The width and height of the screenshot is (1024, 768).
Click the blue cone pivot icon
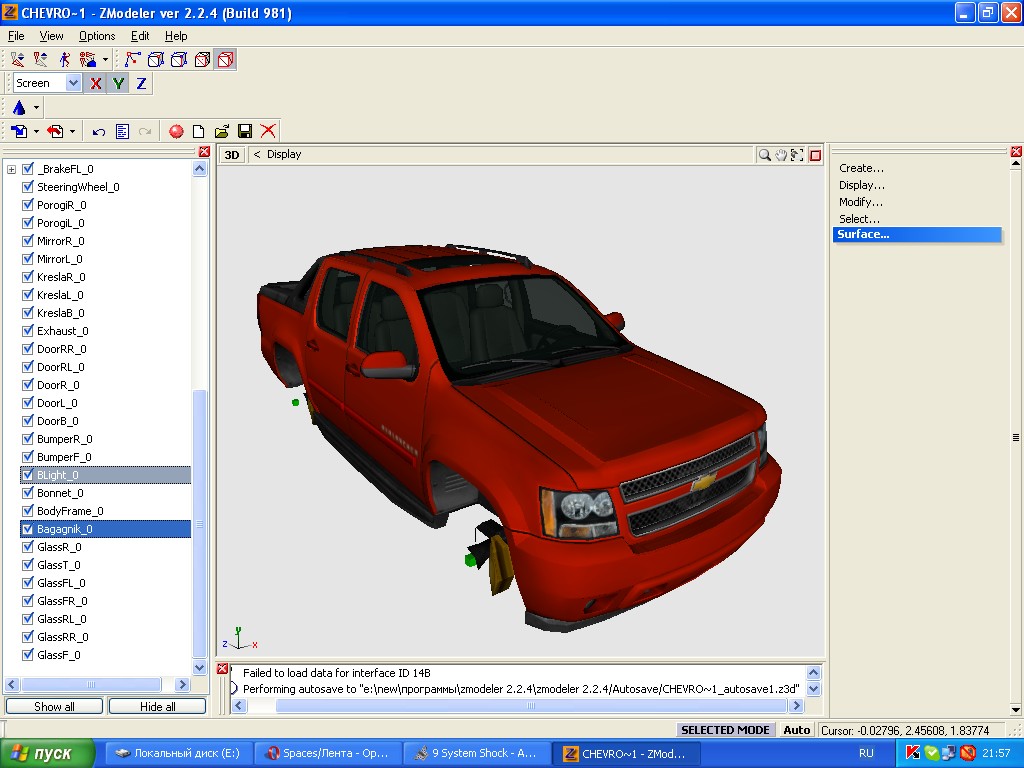pos(19,107)
